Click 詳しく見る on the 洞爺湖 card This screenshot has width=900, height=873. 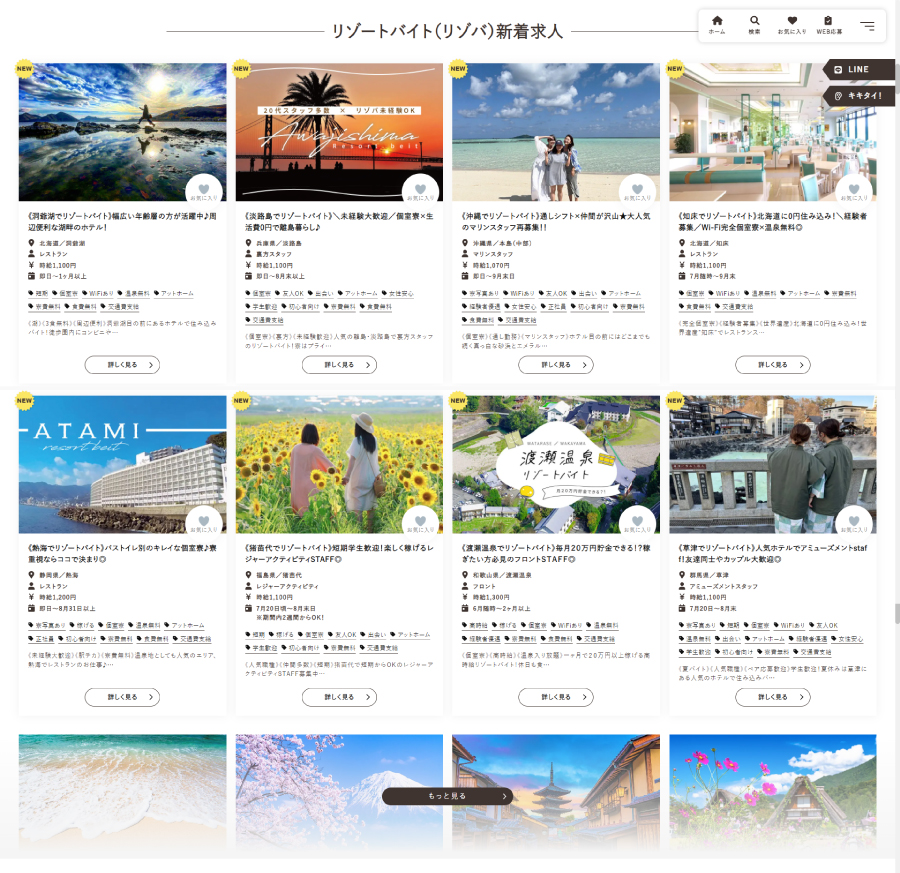click(x=122, y=365)
